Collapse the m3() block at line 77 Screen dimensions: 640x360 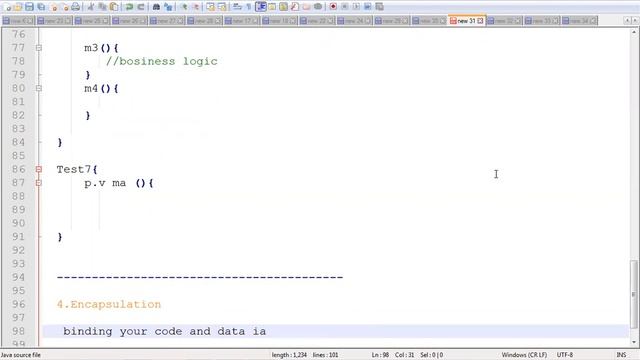(39, 48)
